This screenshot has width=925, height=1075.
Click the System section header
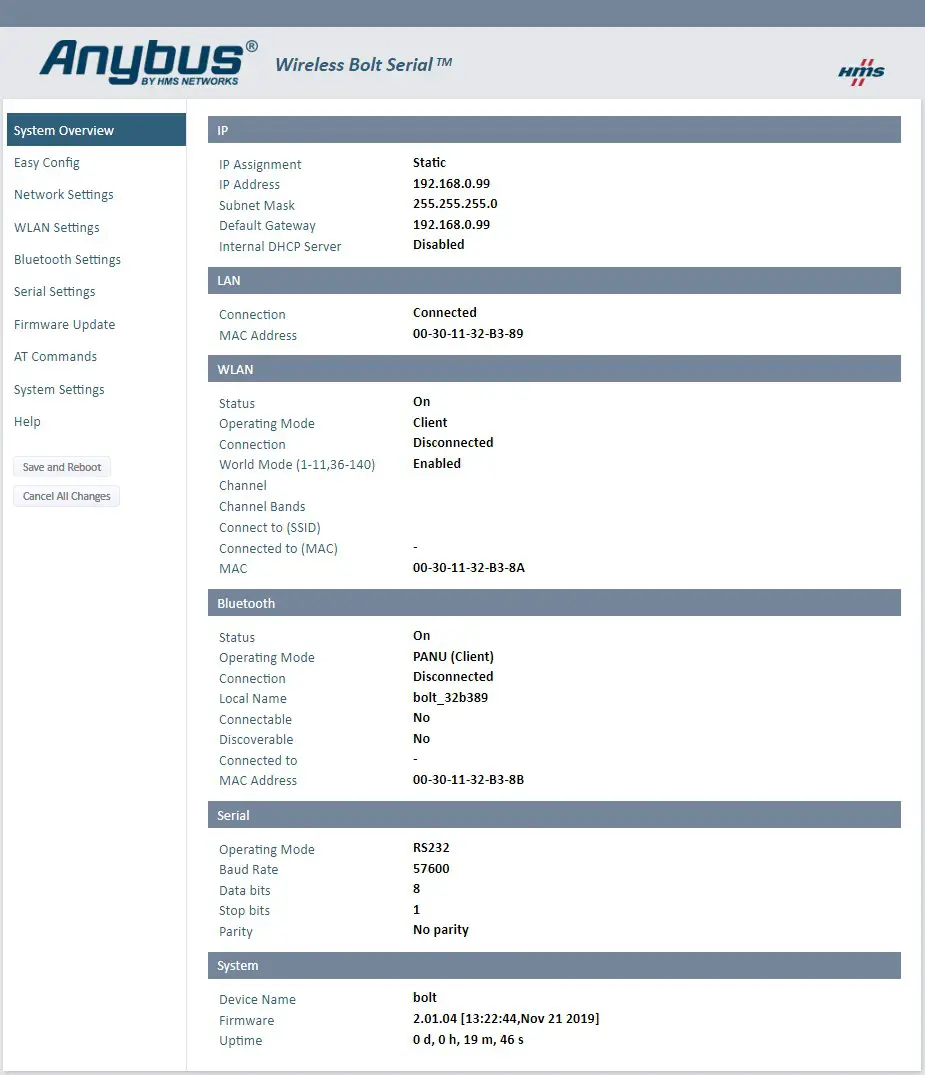pos(554,965)
